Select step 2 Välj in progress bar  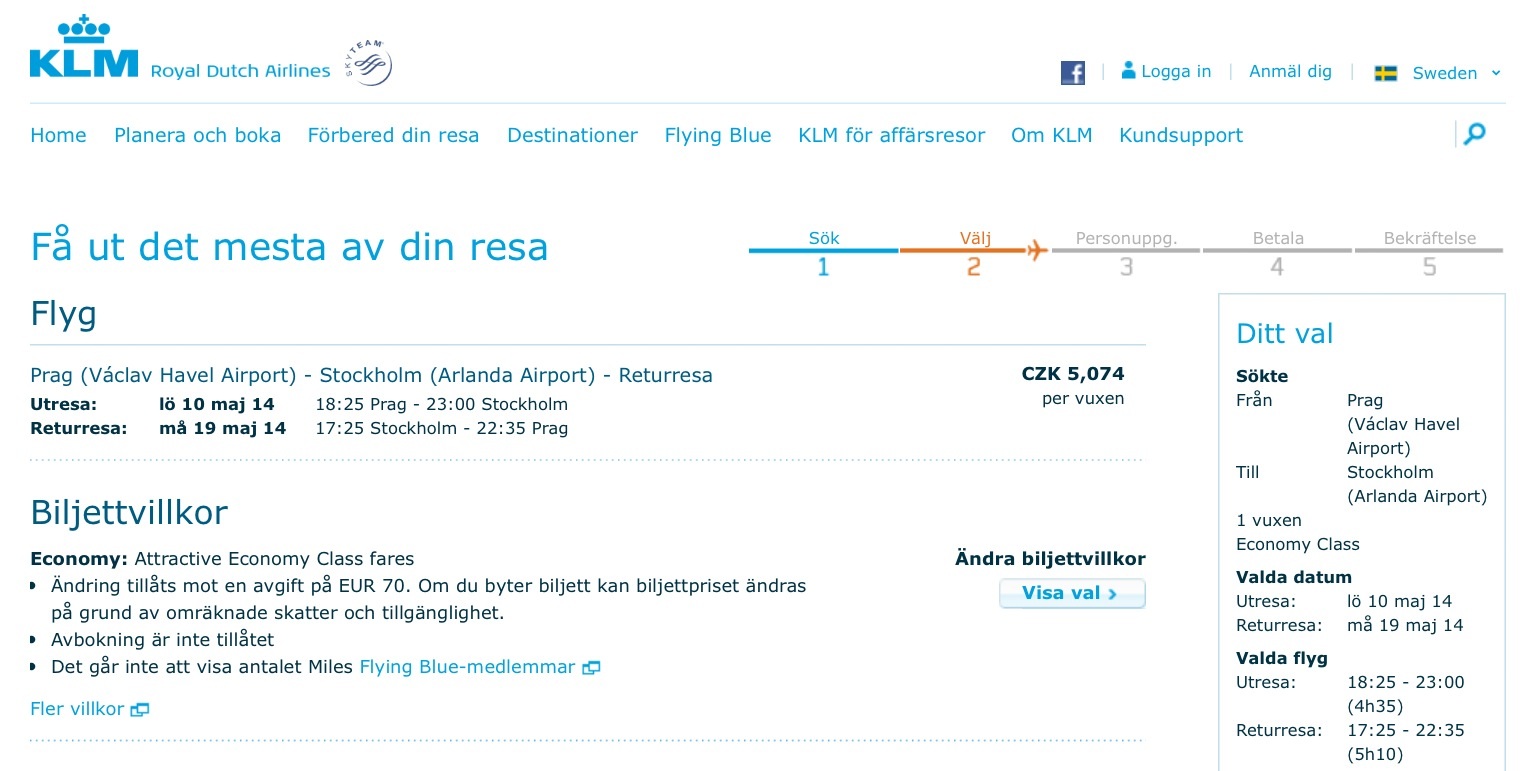(x=974, y=252)
